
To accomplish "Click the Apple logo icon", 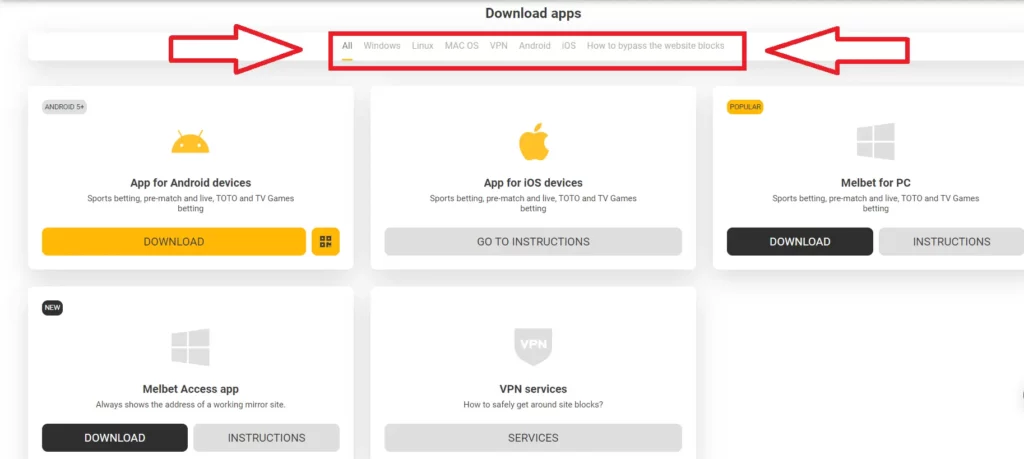I will click(x=533, y=143).
